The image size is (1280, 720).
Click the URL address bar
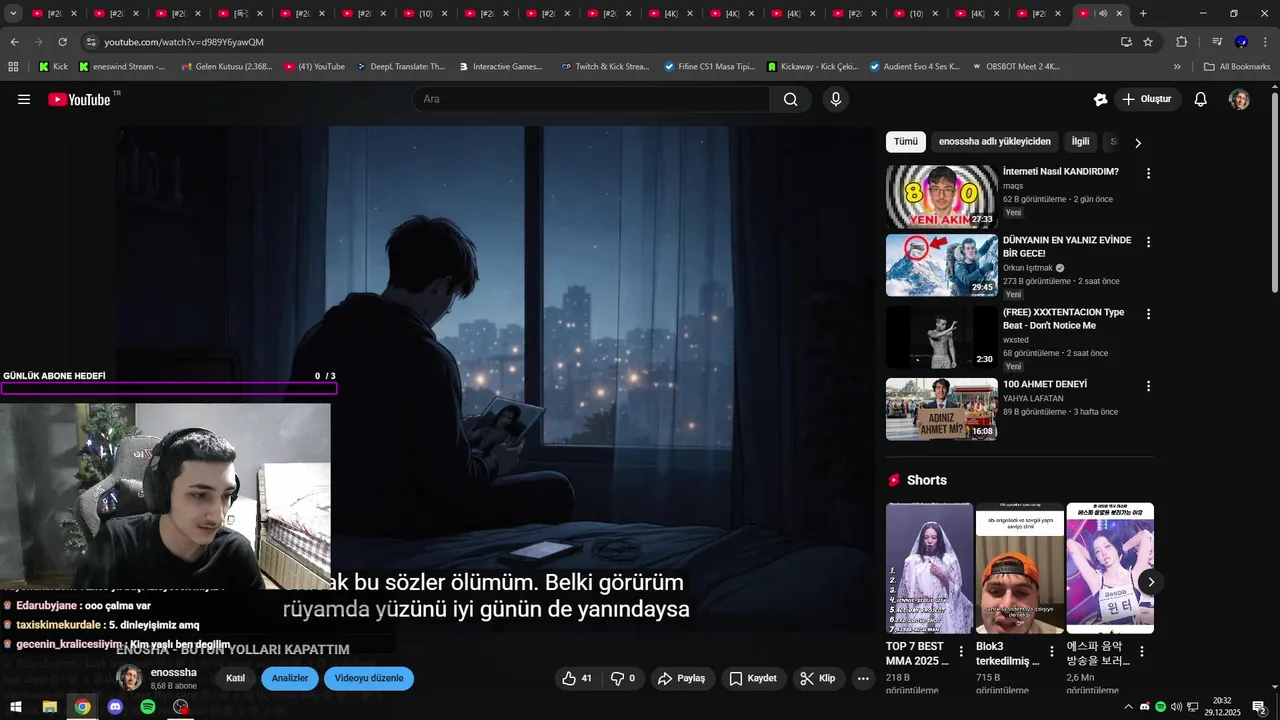pos(600,42)
